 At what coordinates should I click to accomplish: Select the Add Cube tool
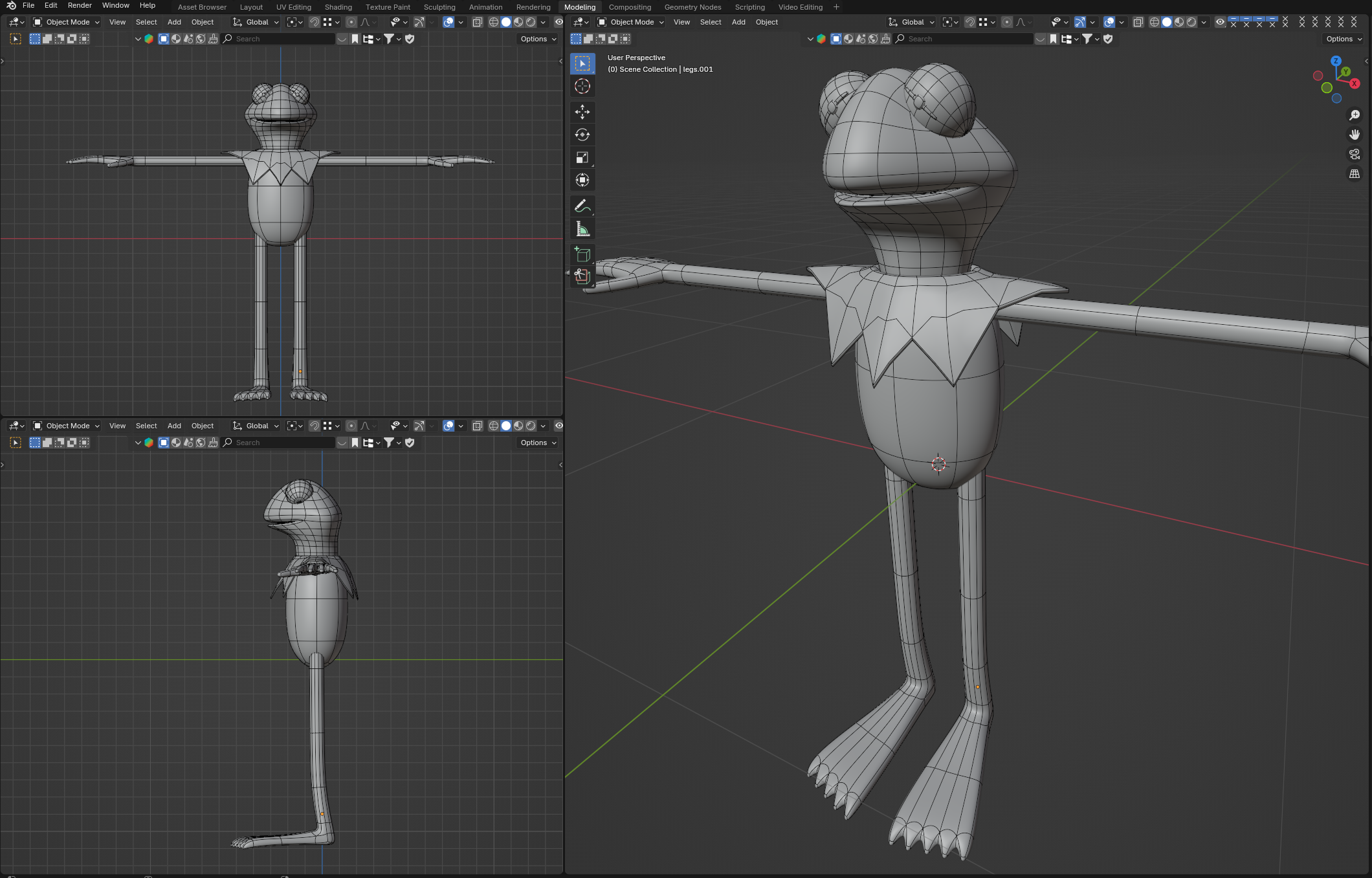click(582, 254)
